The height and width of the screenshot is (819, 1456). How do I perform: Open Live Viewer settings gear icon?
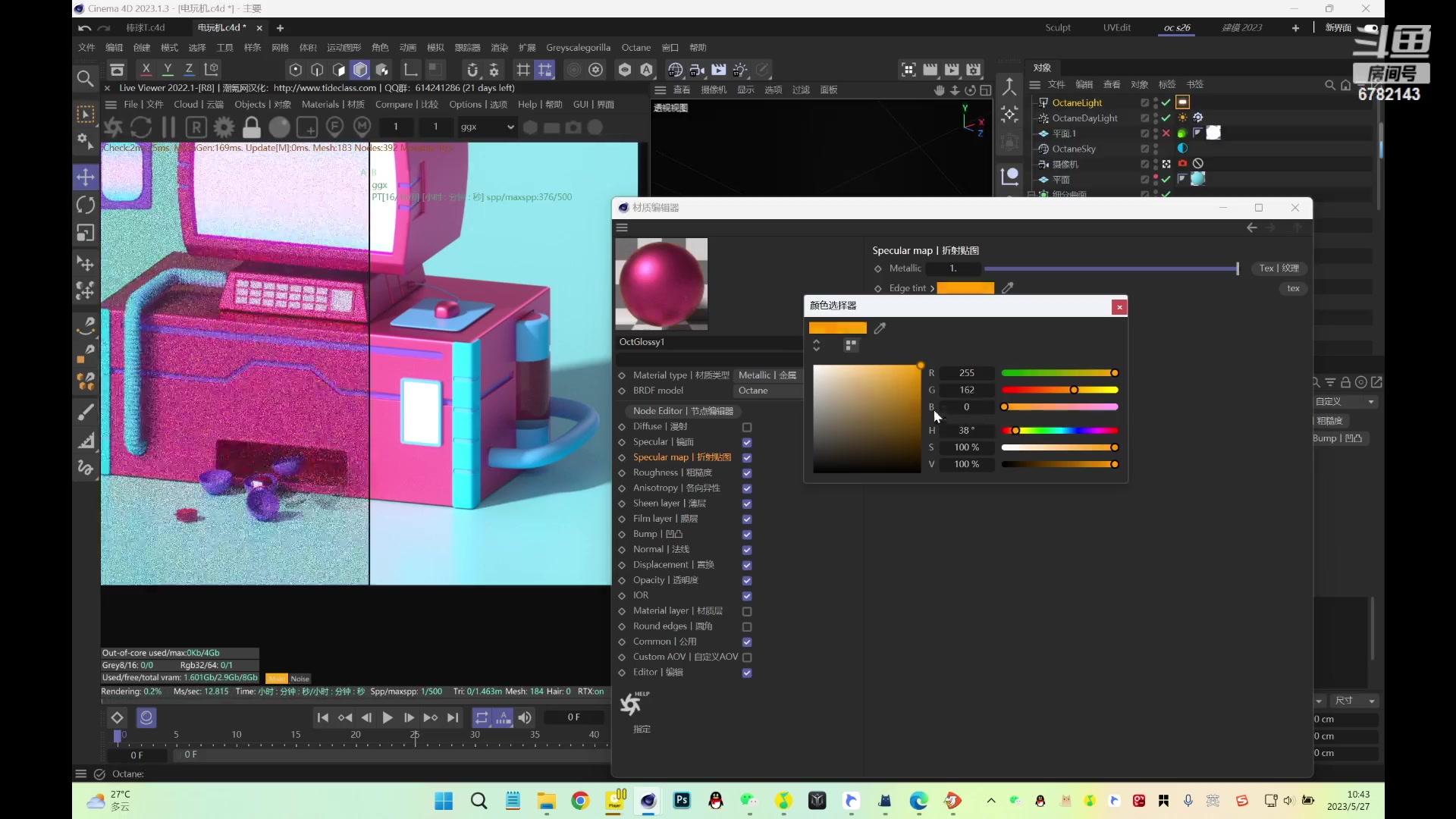224,127
